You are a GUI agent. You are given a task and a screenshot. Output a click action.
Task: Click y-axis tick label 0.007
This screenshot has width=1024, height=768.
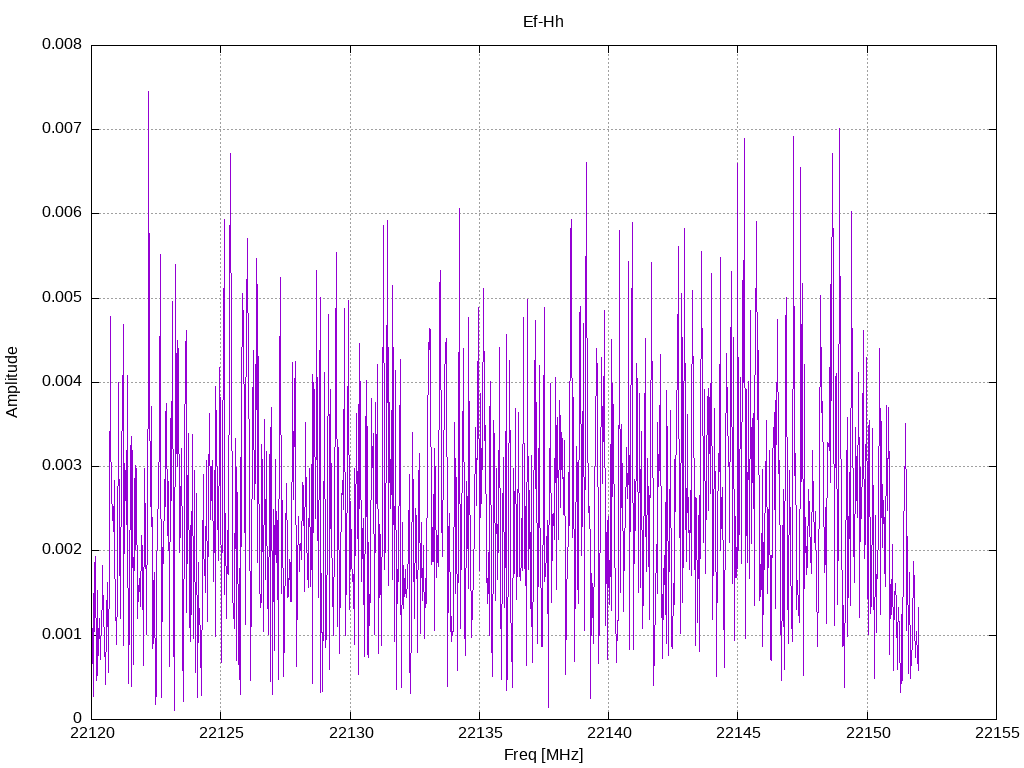click(62, 129)
